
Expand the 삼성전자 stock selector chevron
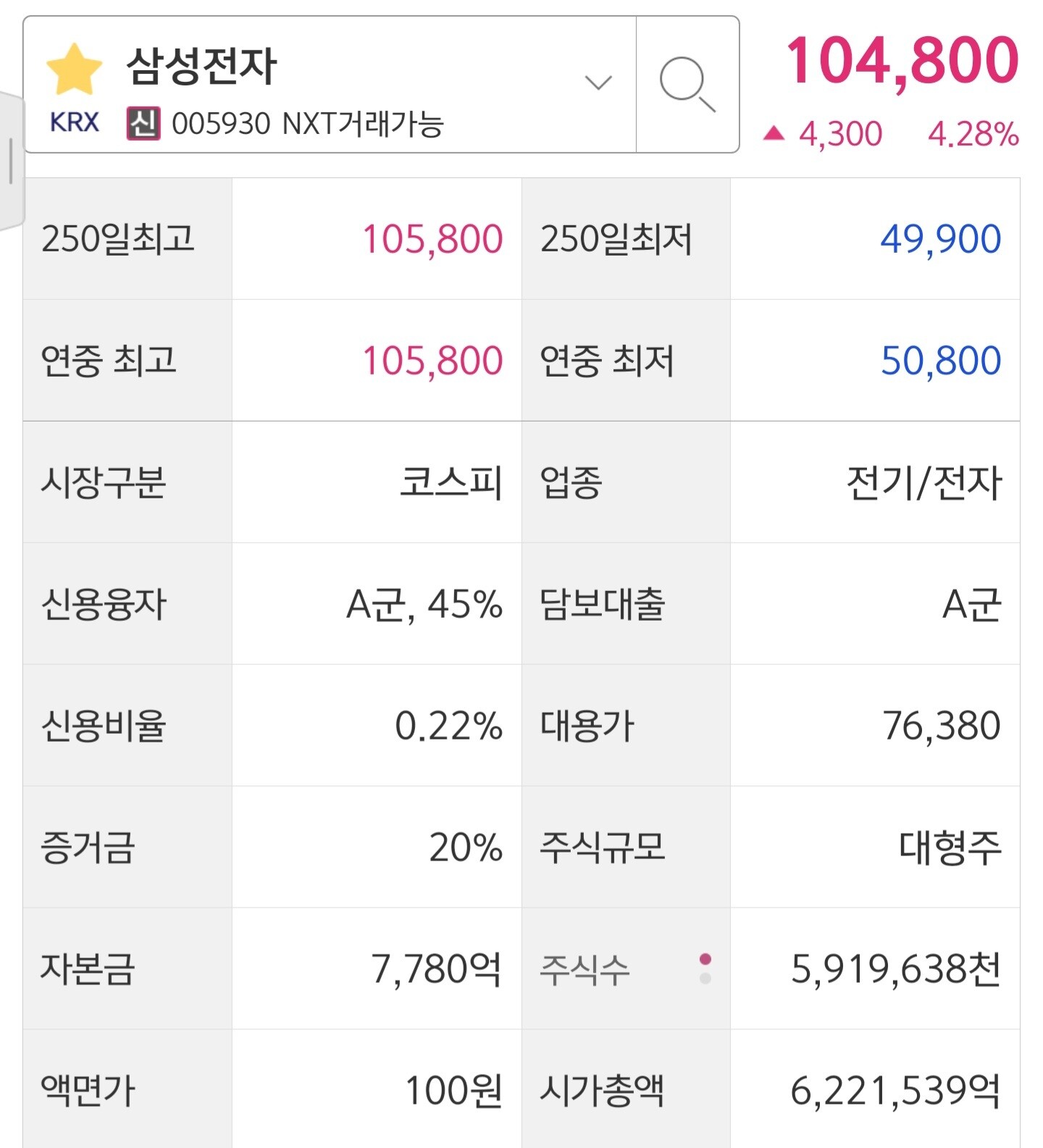pyautogui.click(x=598, y=83)
